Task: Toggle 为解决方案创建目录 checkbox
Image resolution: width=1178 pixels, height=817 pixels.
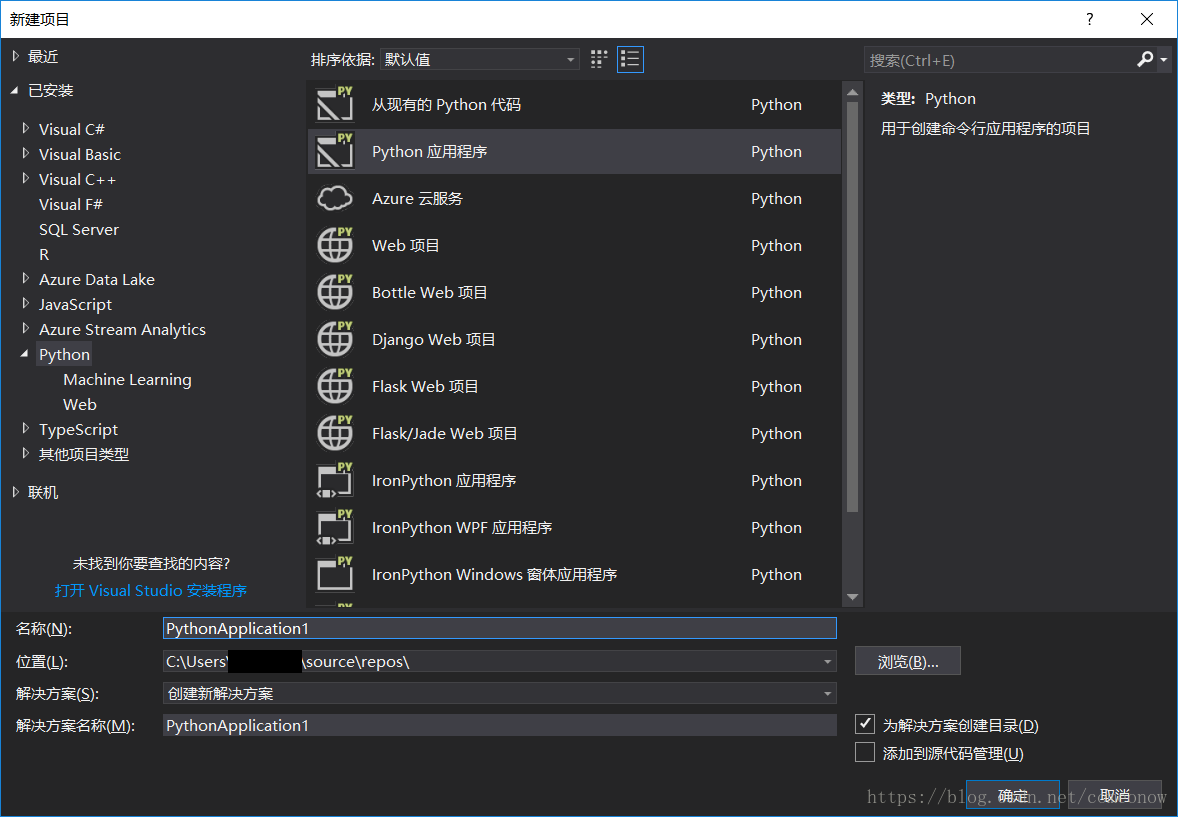Action: click(865, 724)
